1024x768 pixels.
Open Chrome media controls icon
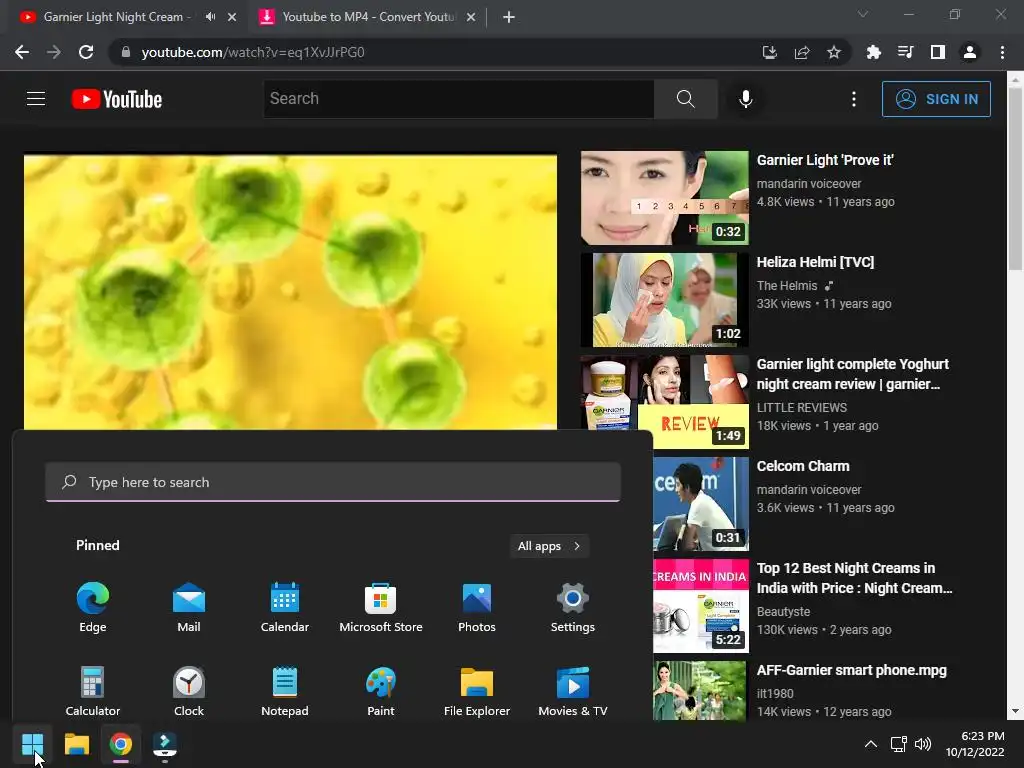905,52
